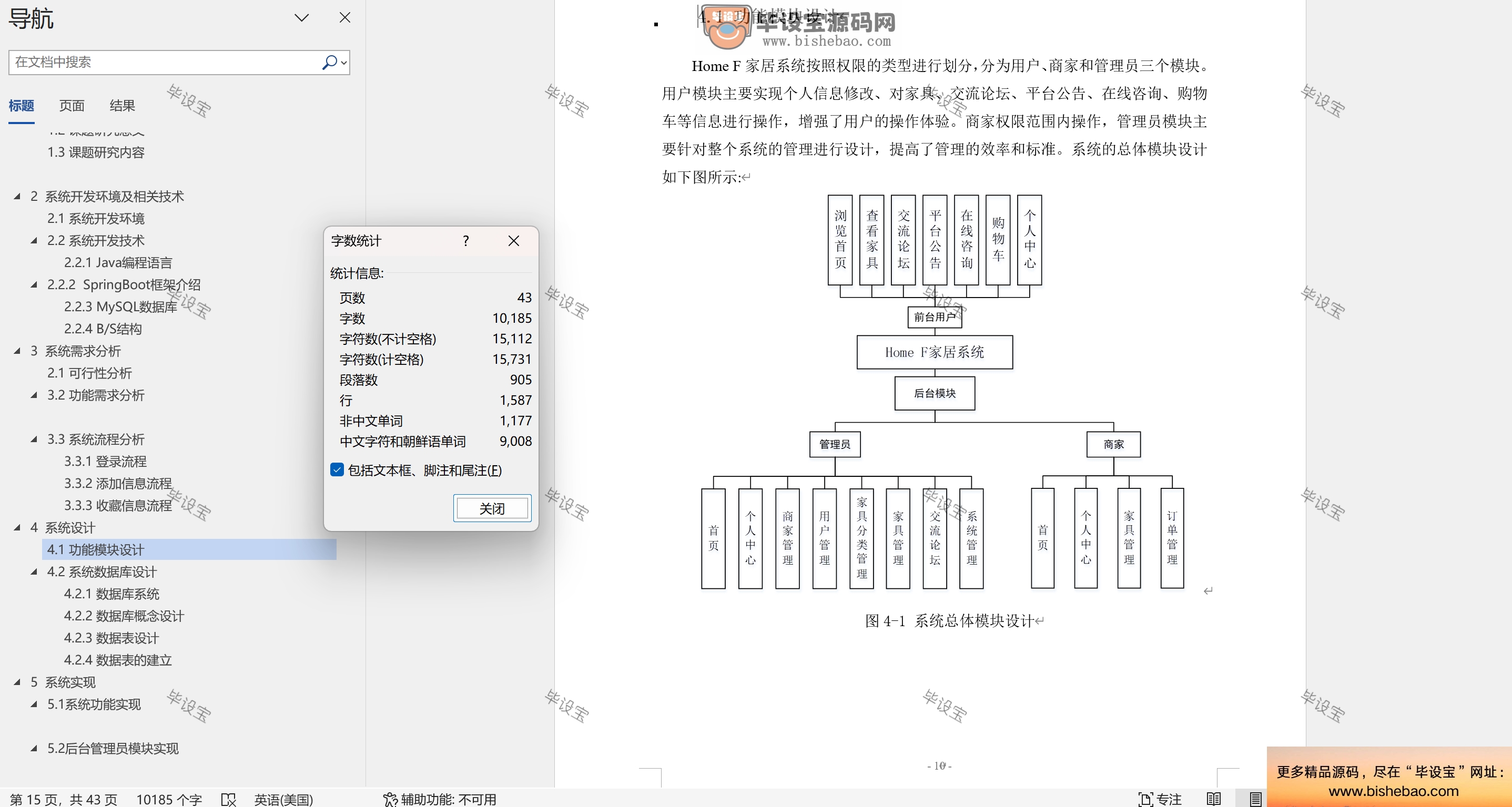Image resolution: width=1512 pixels, height=807 pixels.
Task: Go to heading 2.2.3 MySQL数据库
Action: 120,307
